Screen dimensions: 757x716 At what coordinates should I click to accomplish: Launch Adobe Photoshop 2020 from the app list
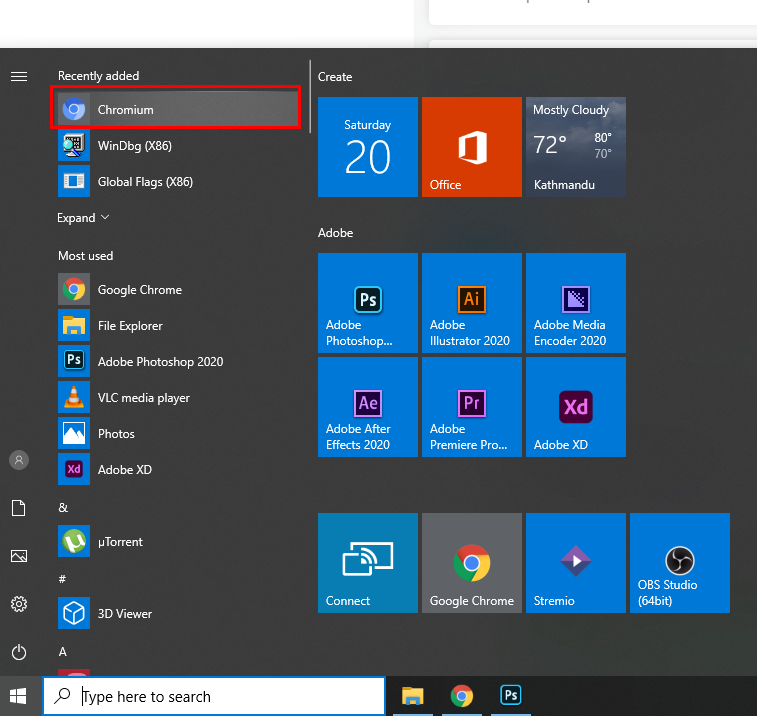click(176, 361)
